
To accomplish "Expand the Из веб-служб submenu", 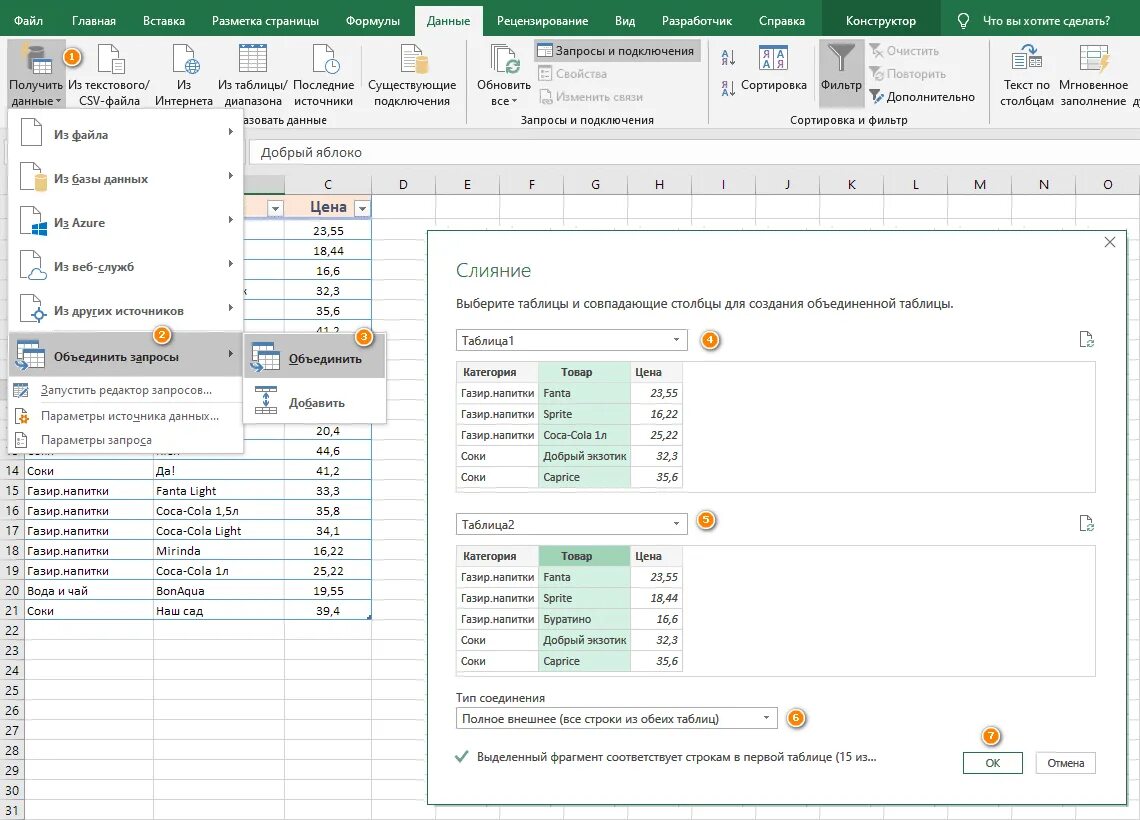I will pos(125,266).
